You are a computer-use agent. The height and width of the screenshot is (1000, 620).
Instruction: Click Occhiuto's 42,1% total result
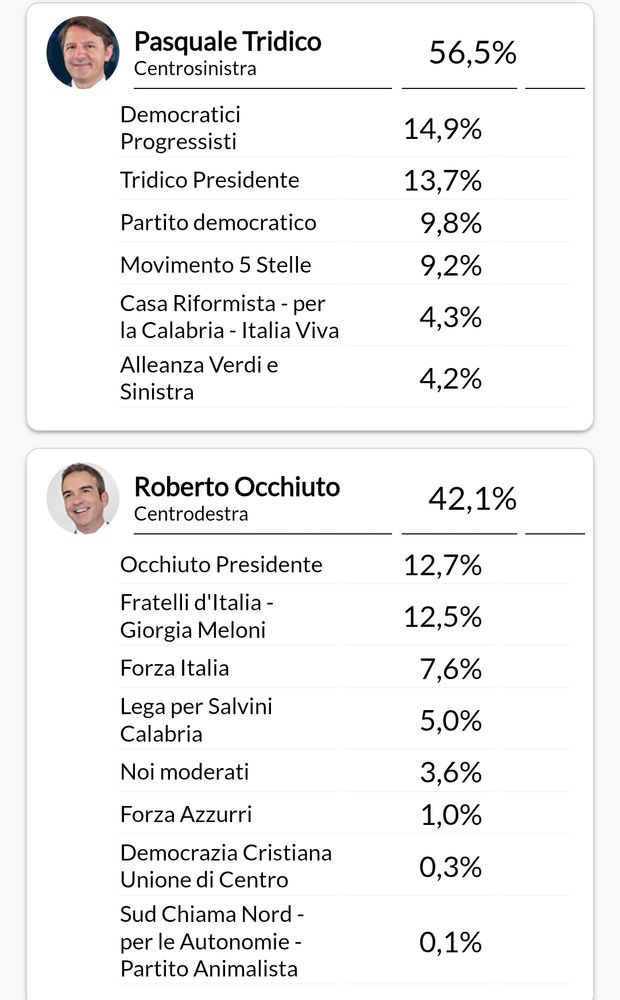tap(472, 498)
